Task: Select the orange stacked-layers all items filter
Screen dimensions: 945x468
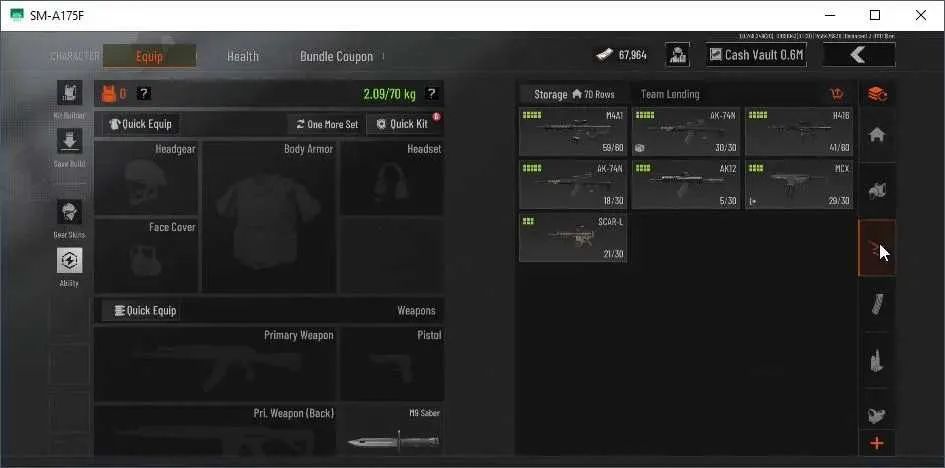Action: [x=877, y=95]
